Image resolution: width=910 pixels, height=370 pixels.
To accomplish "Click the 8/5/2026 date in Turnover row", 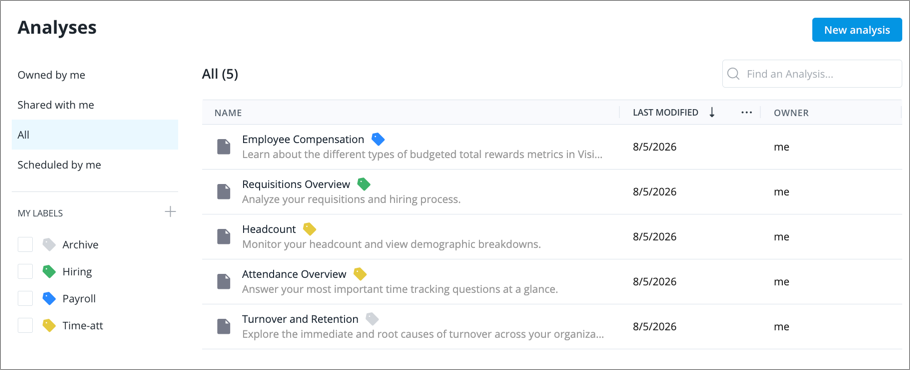I will point(655,327).
